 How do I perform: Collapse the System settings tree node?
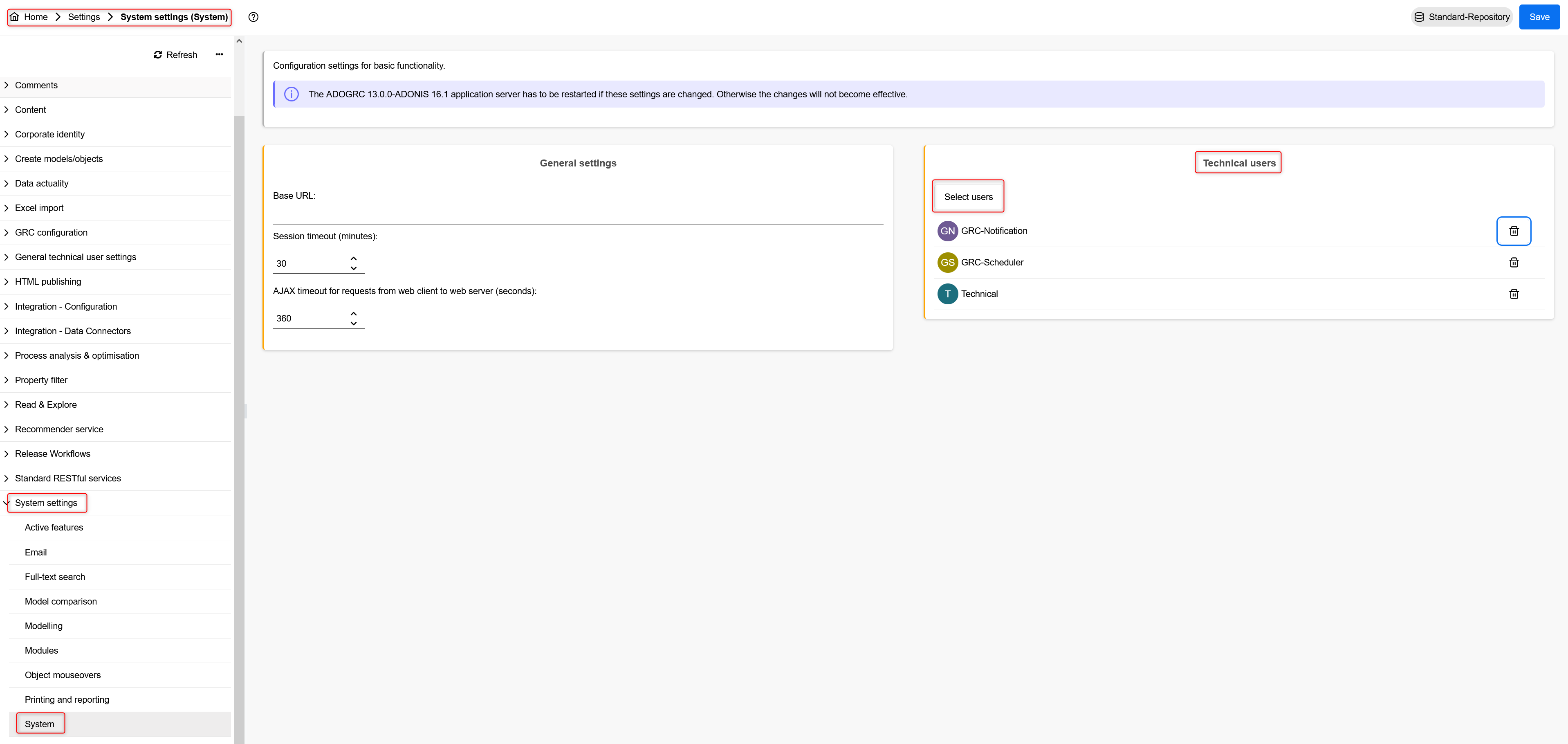7,503
